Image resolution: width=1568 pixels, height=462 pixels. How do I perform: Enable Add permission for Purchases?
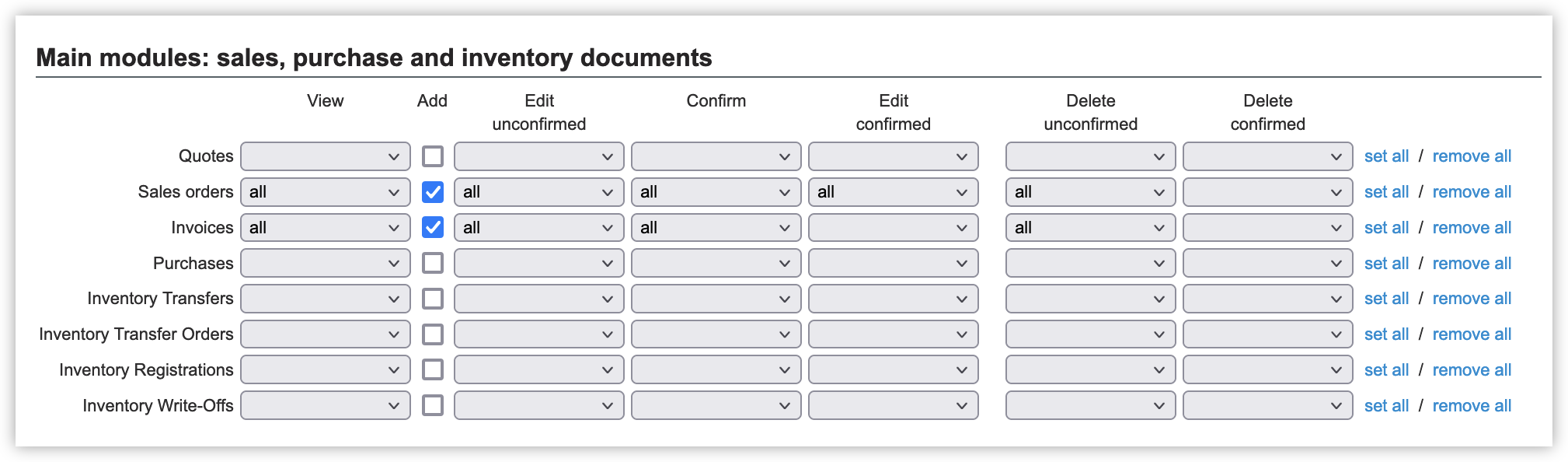[433, 264]
